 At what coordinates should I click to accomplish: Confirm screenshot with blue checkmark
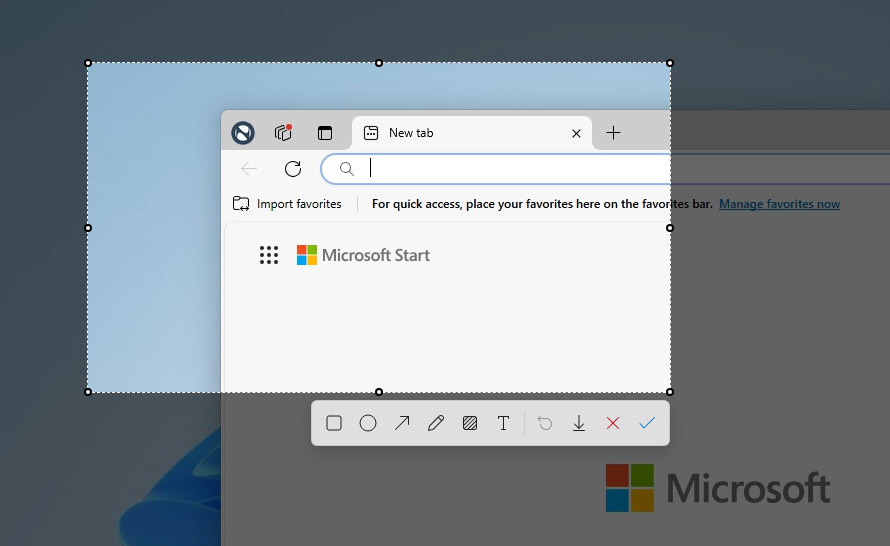click(x=647, y=423)
